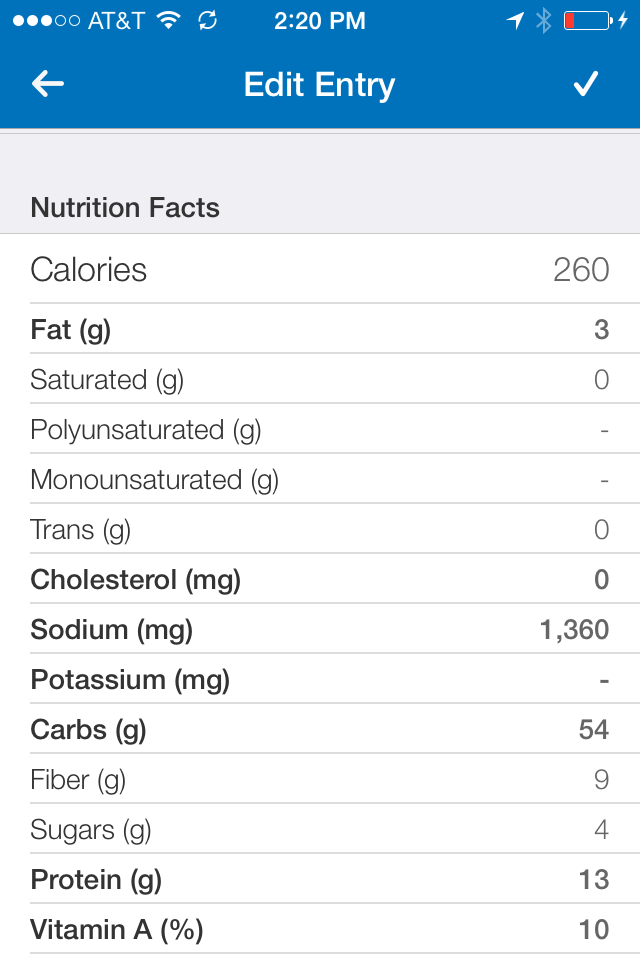Select the Fat (g) value field

click(601, 329)
